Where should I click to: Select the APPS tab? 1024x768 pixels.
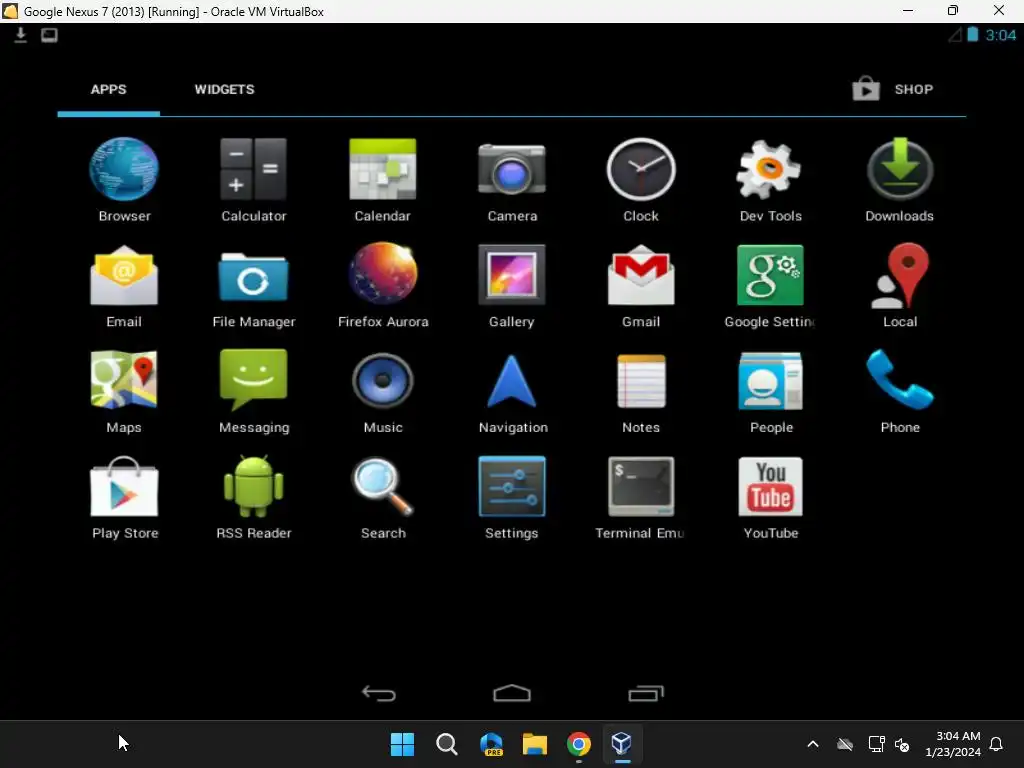[108, 89]
